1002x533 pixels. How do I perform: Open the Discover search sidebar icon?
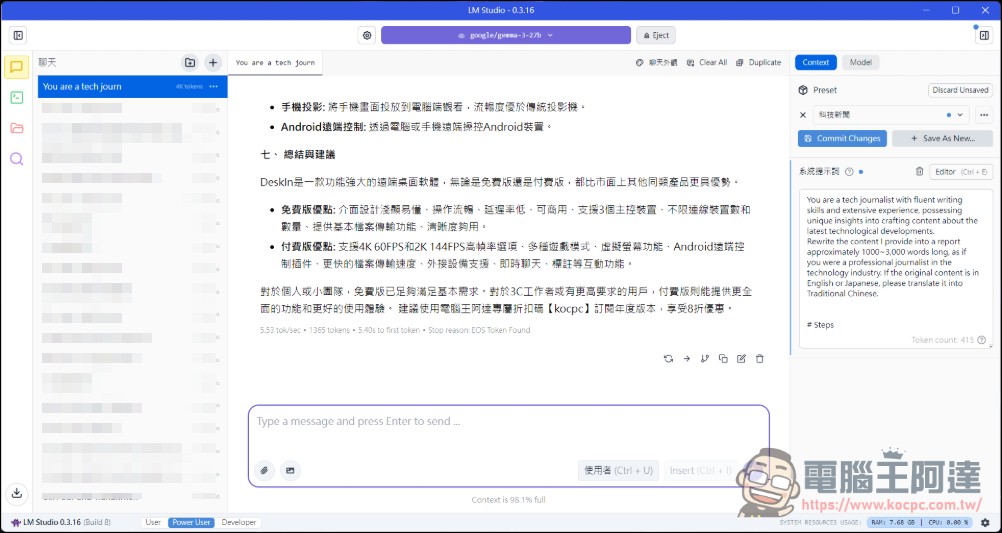tap(17, 159)
